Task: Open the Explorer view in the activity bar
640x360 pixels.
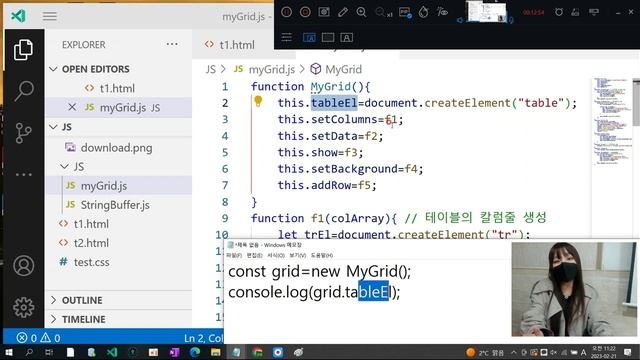Action: (x=23, y=50)
